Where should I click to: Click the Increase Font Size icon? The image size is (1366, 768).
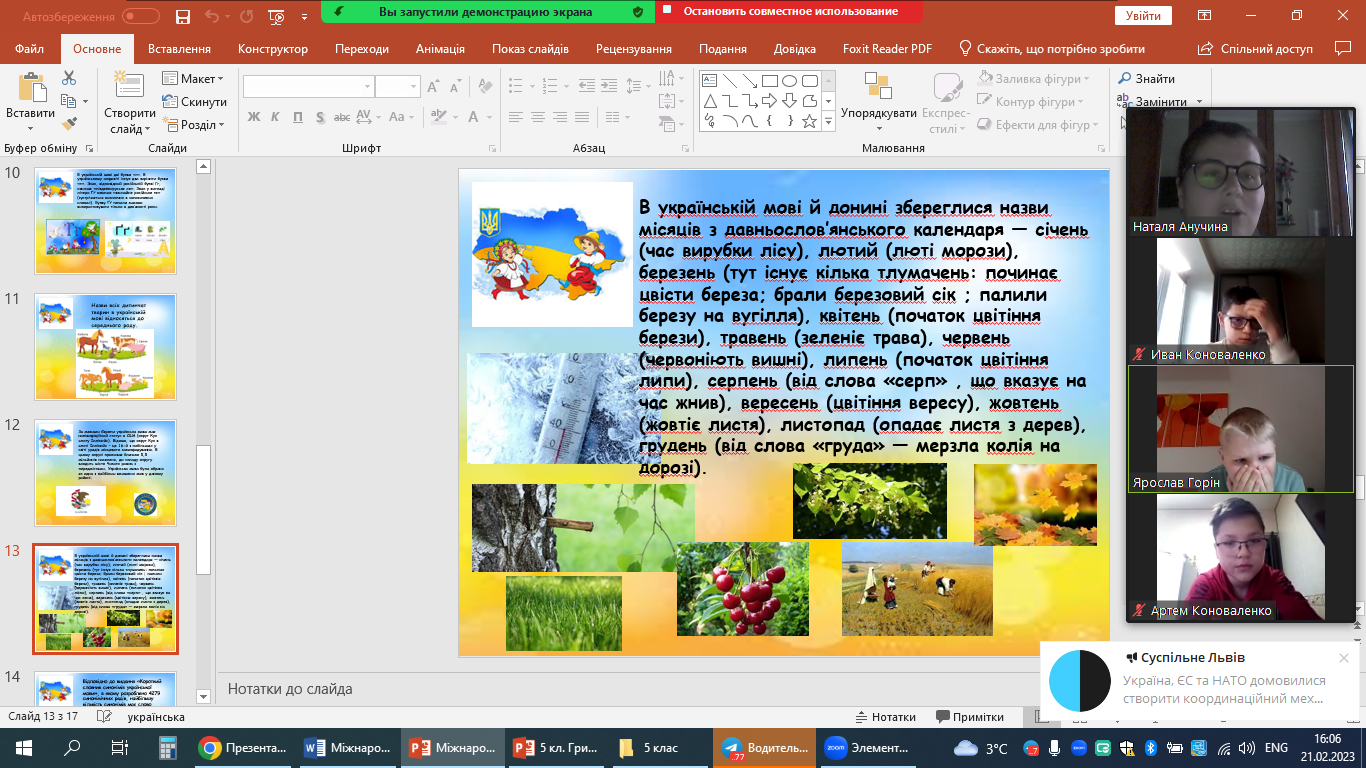[x=434, y=87]
